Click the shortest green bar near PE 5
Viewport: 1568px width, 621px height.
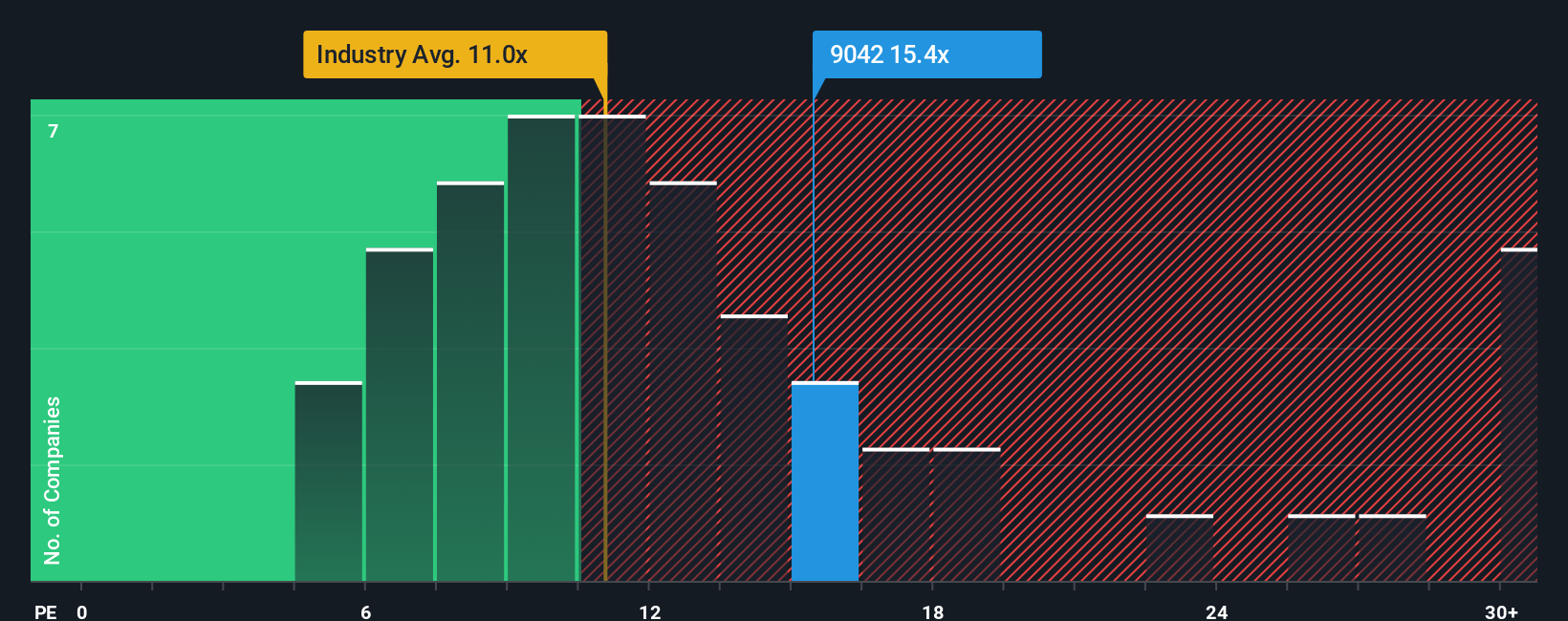tap(329, 482)
